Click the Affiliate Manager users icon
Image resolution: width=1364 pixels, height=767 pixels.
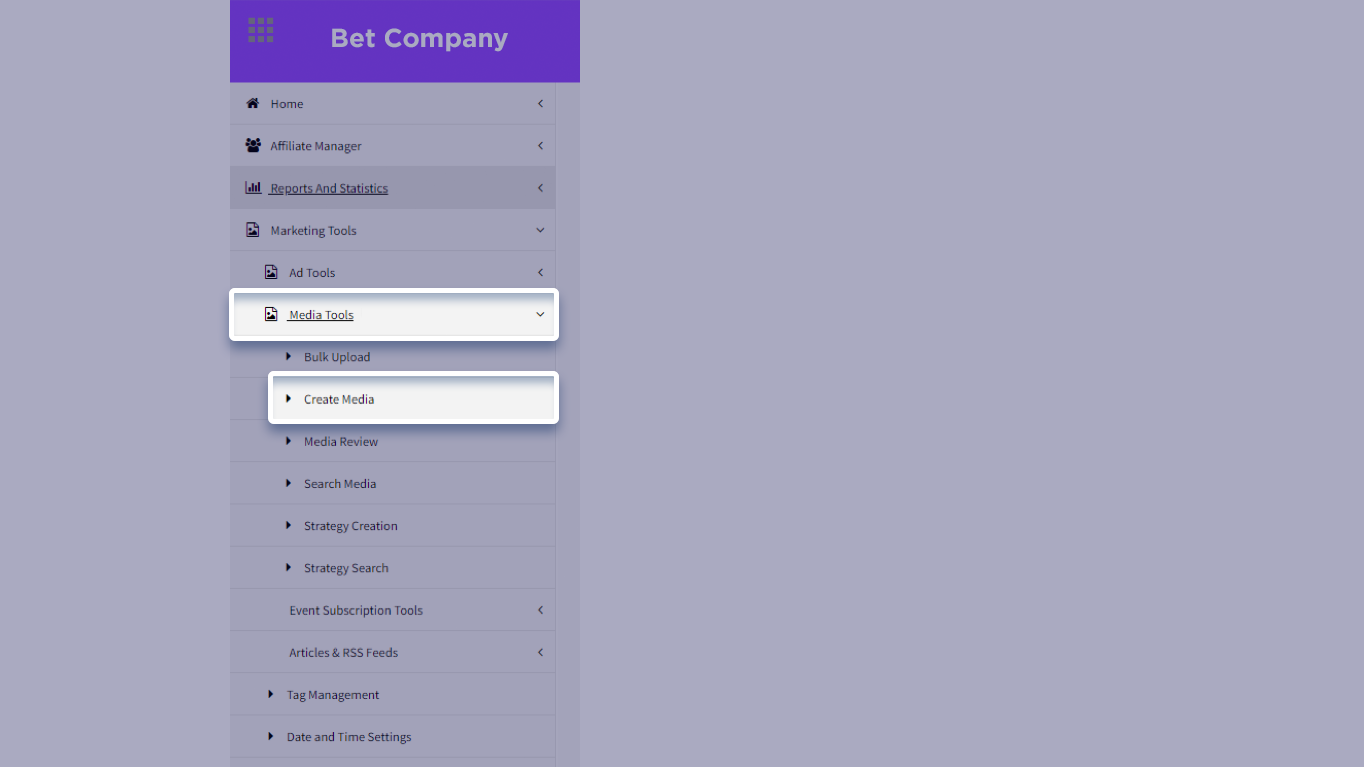(253, 145)
